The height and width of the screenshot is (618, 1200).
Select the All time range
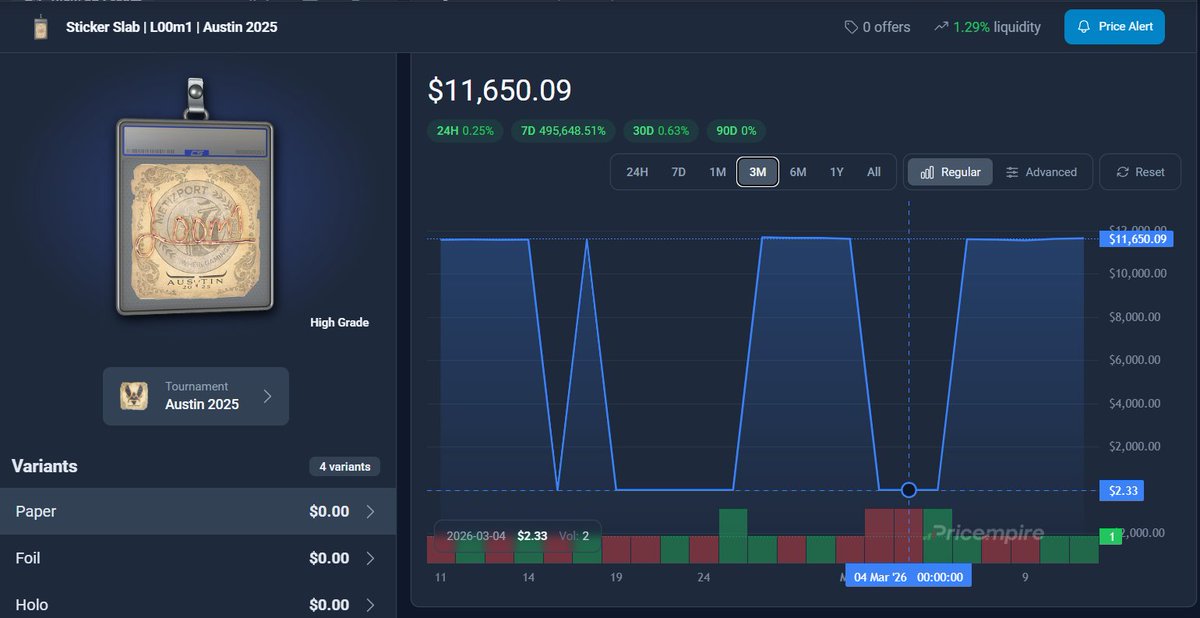tap(874, 172)
